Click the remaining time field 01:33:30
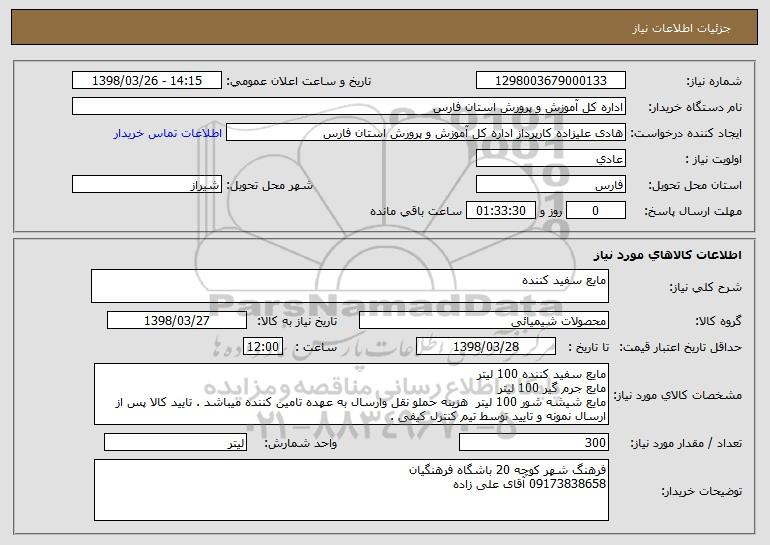This screenshot has width=770, height=545. click(500, 211)
